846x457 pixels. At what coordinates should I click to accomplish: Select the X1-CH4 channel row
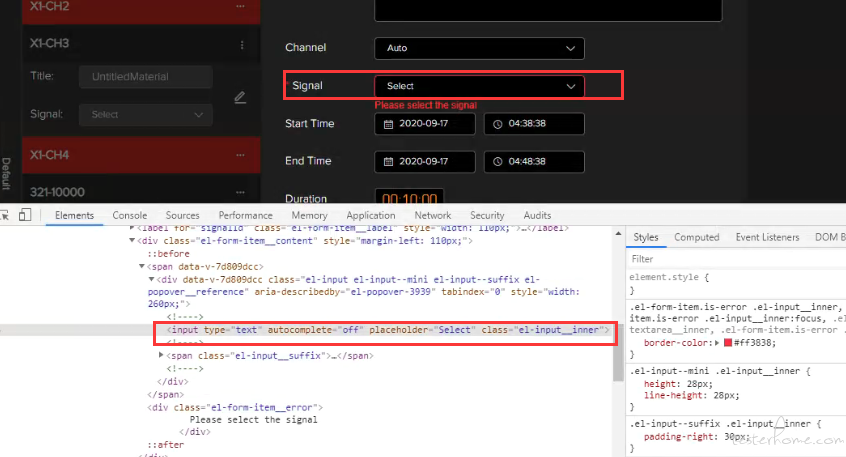coord(120,155)
